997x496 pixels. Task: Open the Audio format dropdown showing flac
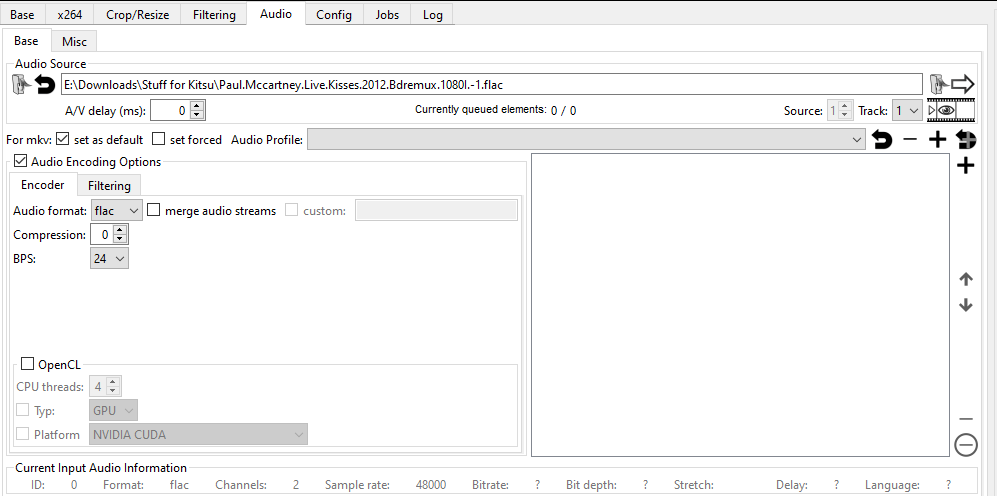(116, 211)
